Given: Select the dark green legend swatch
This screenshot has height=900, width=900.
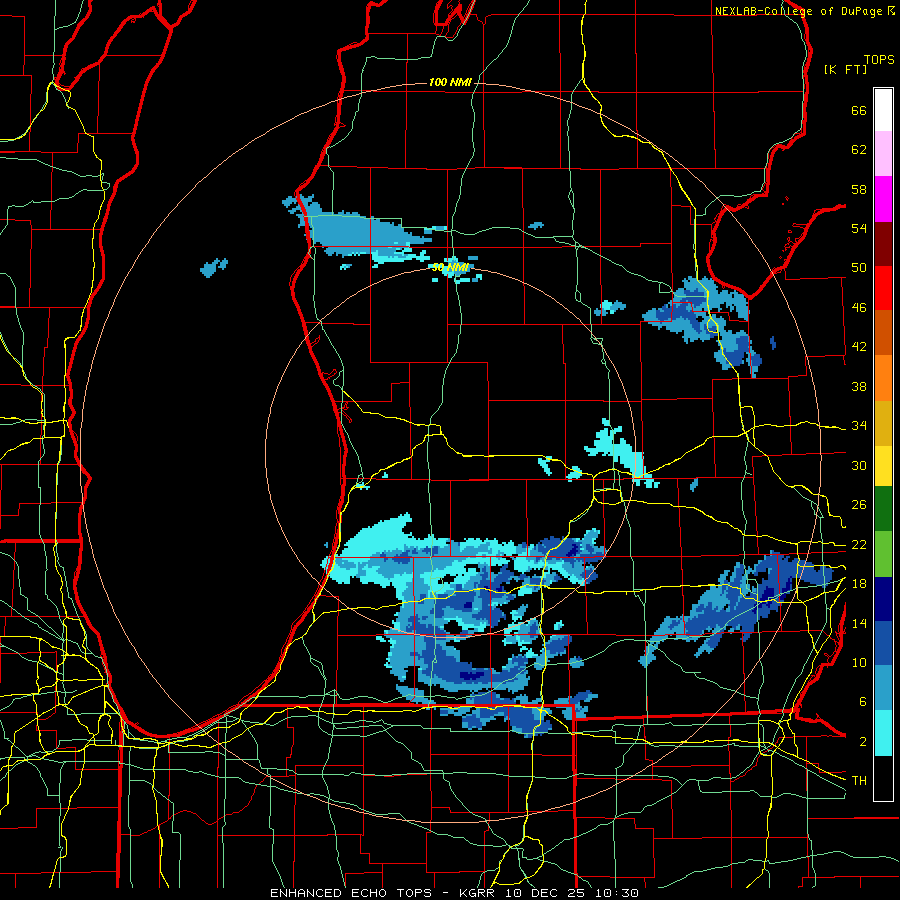Looking at the screenshot, I should [x=883, y=509].
